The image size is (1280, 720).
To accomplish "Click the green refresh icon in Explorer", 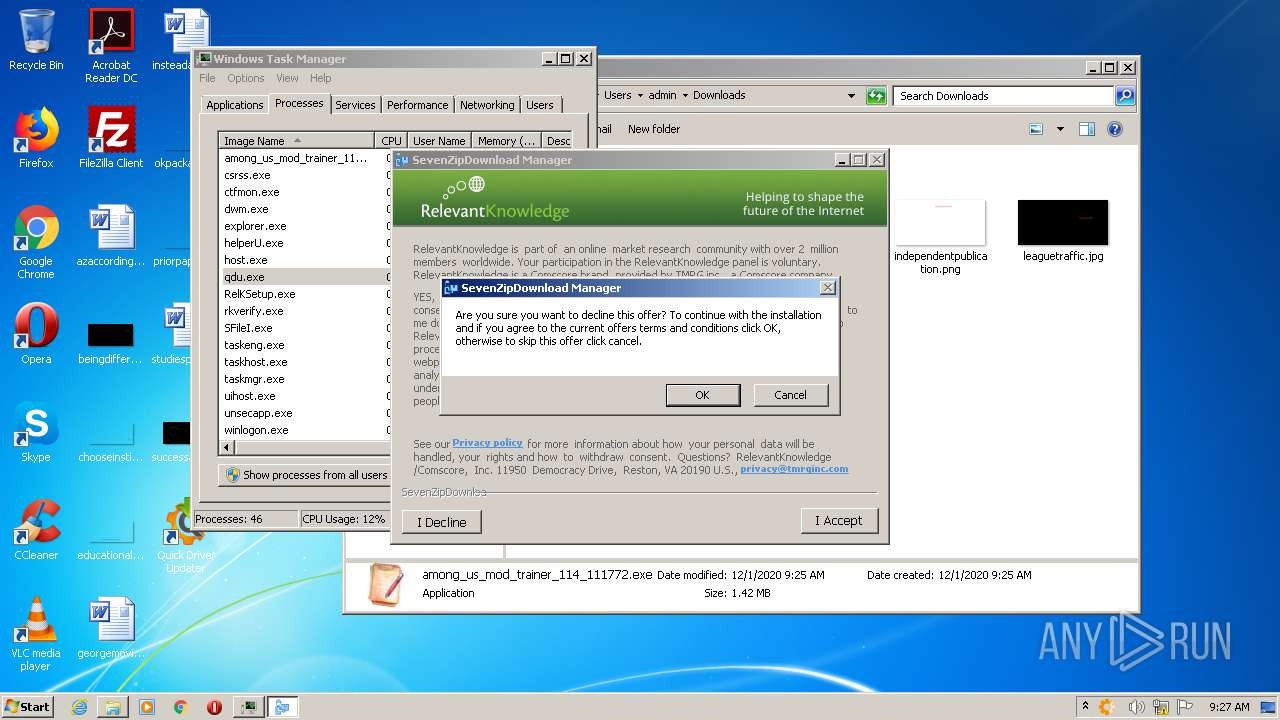I will [876, 96].
